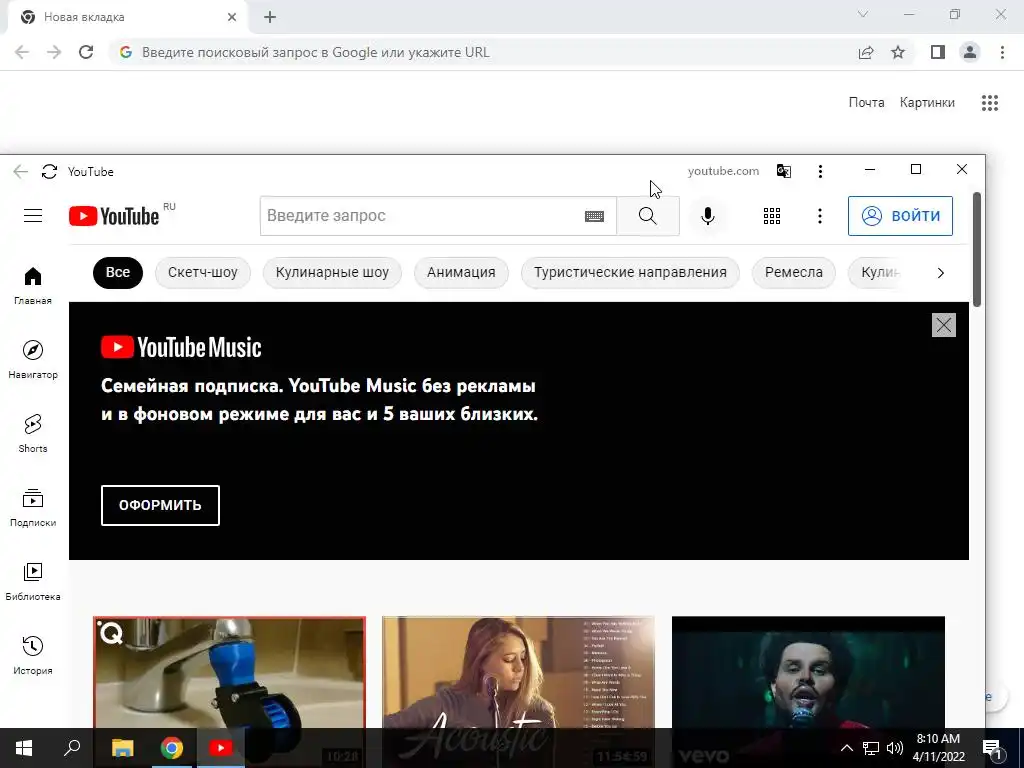Bookmark this tab with star icon
The height and width of the screenshot is (768, 1024).
pyautogui.click(x=898, y=52)
